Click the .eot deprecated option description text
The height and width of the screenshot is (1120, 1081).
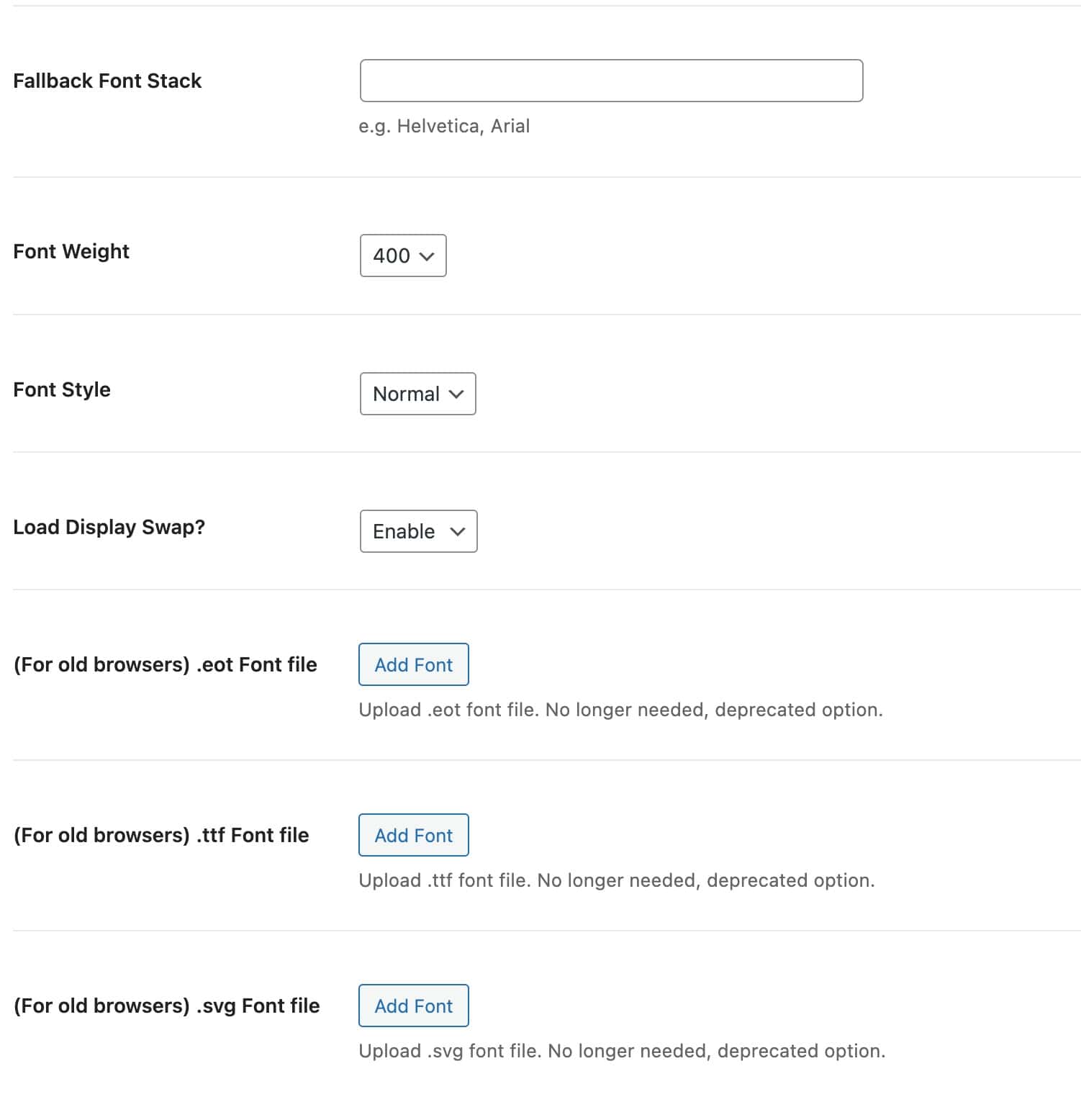[x=620, y=710]
